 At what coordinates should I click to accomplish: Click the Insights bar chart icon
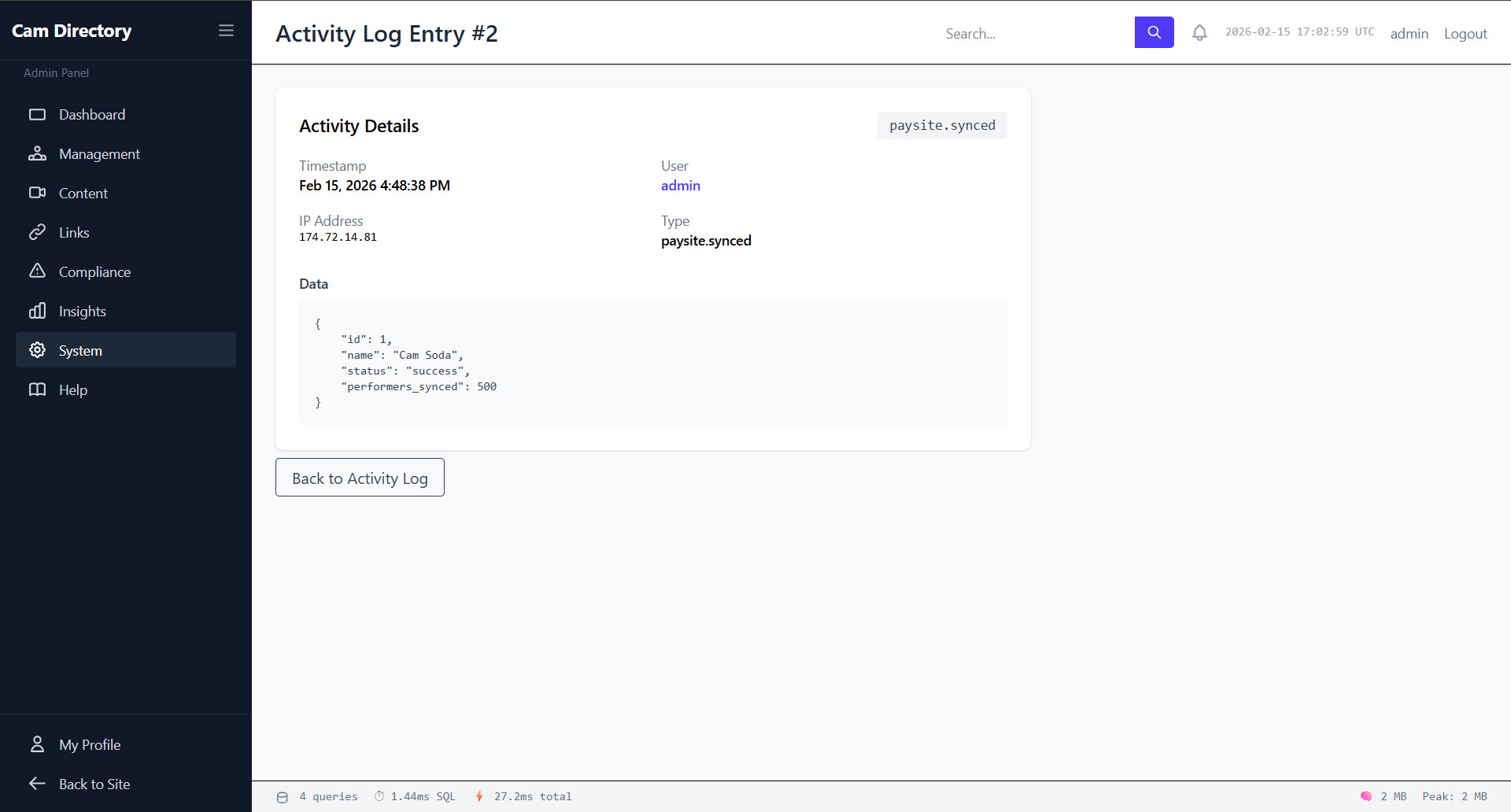tap(37, 312)
